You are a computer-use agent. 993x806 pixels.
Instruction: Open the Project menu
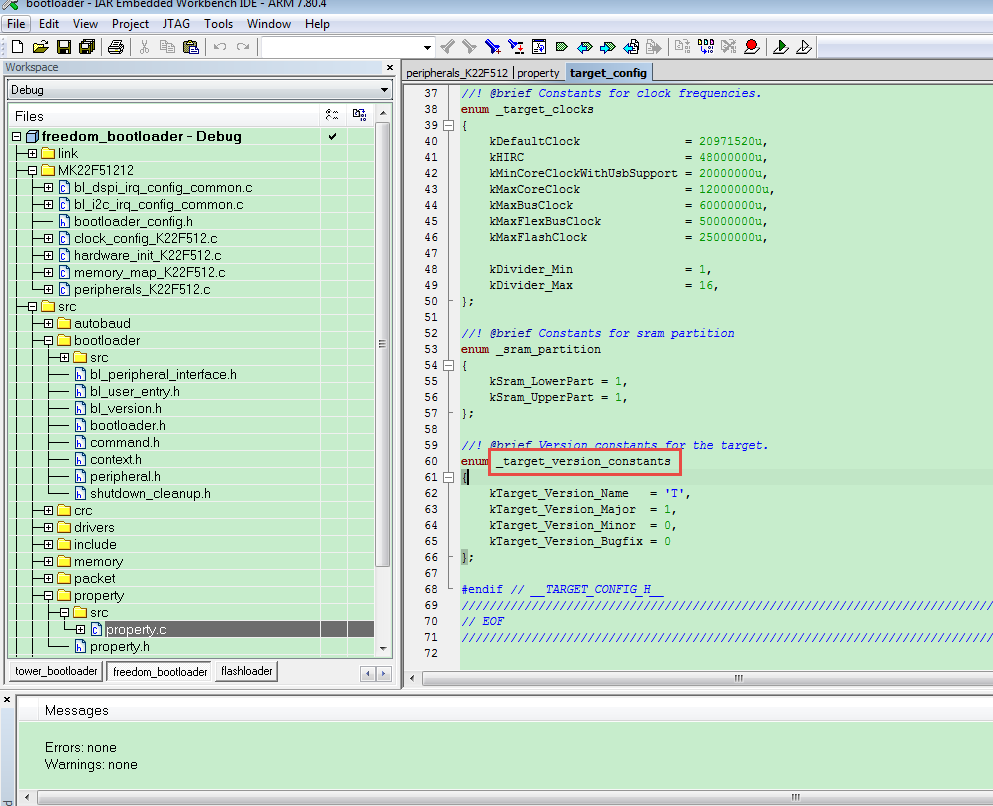click(130, 24)
